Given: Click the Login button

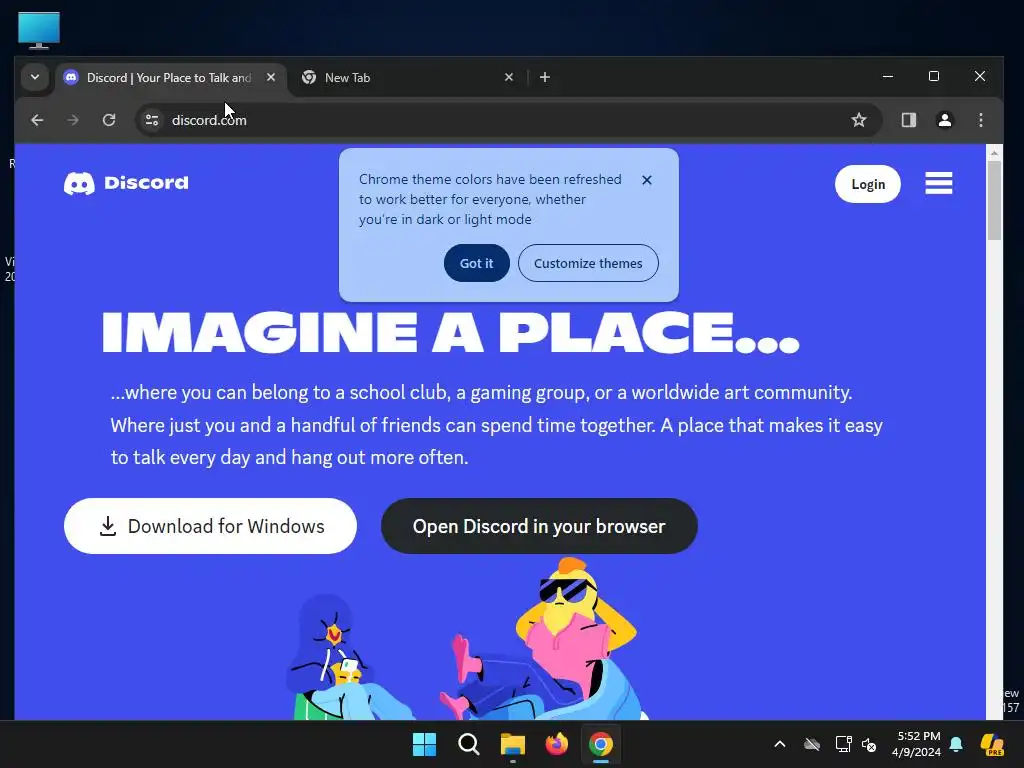Looking at the screenshot, I should click(x=867, y=184).
